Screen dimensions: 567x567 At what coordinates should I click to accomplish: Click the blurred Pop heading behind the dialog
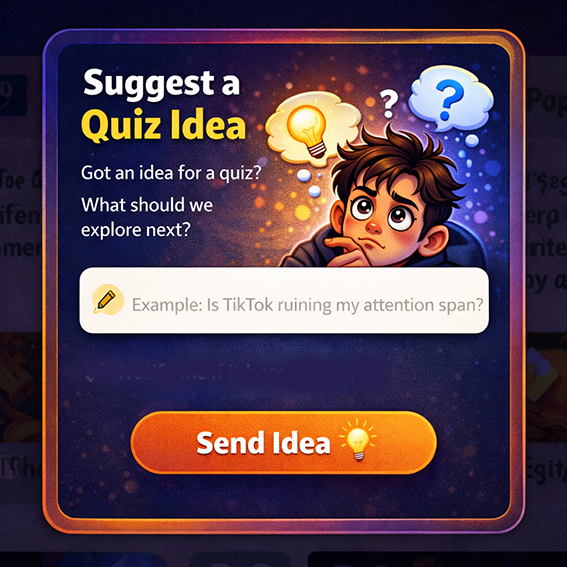pos(546,101)
